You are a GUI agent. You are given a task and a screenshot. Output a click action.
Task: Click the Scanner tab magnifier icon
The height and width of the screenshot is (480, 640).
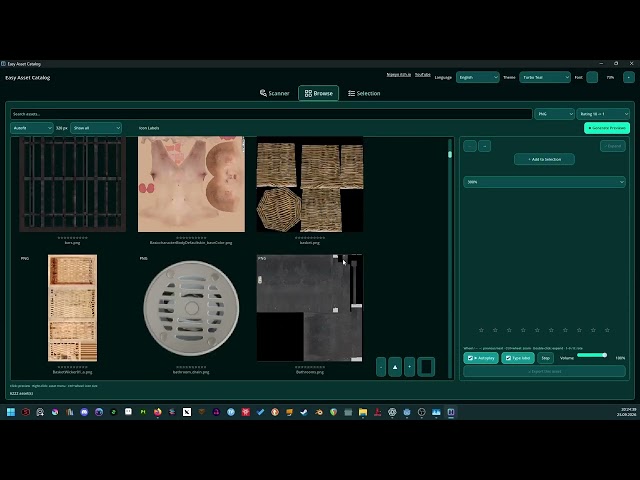(263, 93)
